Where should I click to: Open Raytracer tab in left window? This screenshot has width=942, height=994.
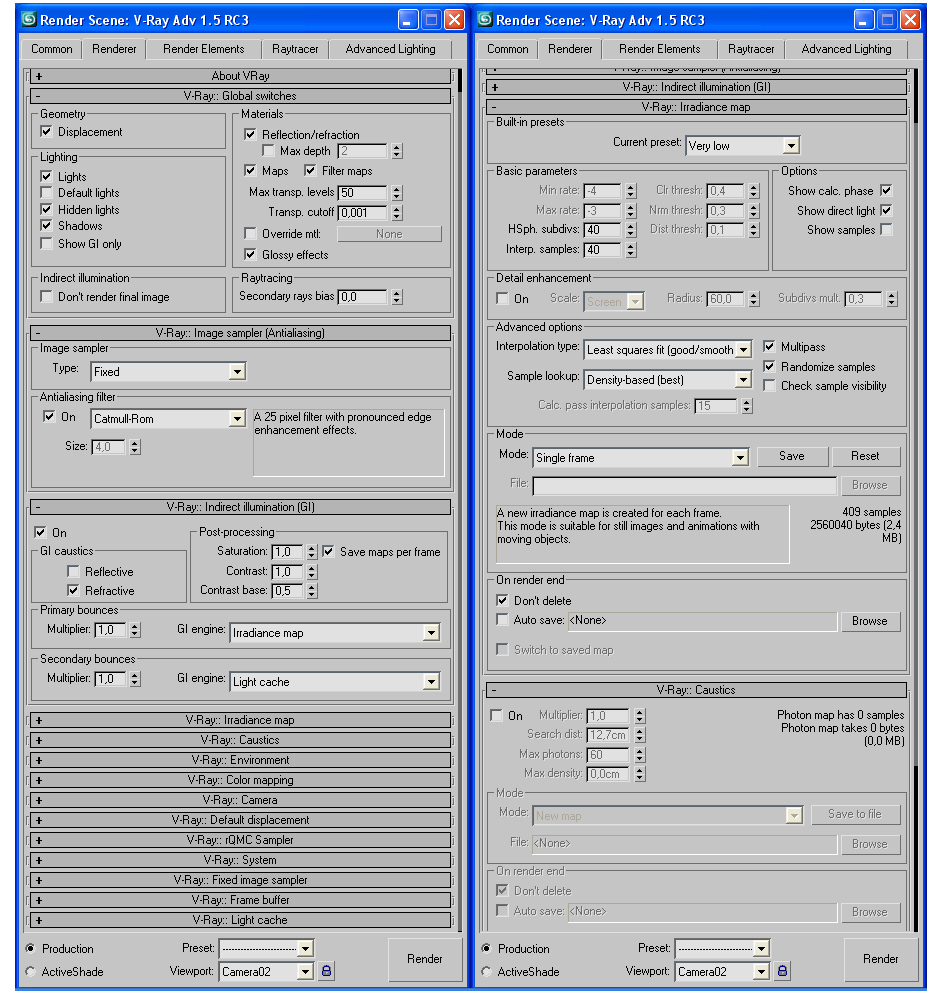point(295,49)
